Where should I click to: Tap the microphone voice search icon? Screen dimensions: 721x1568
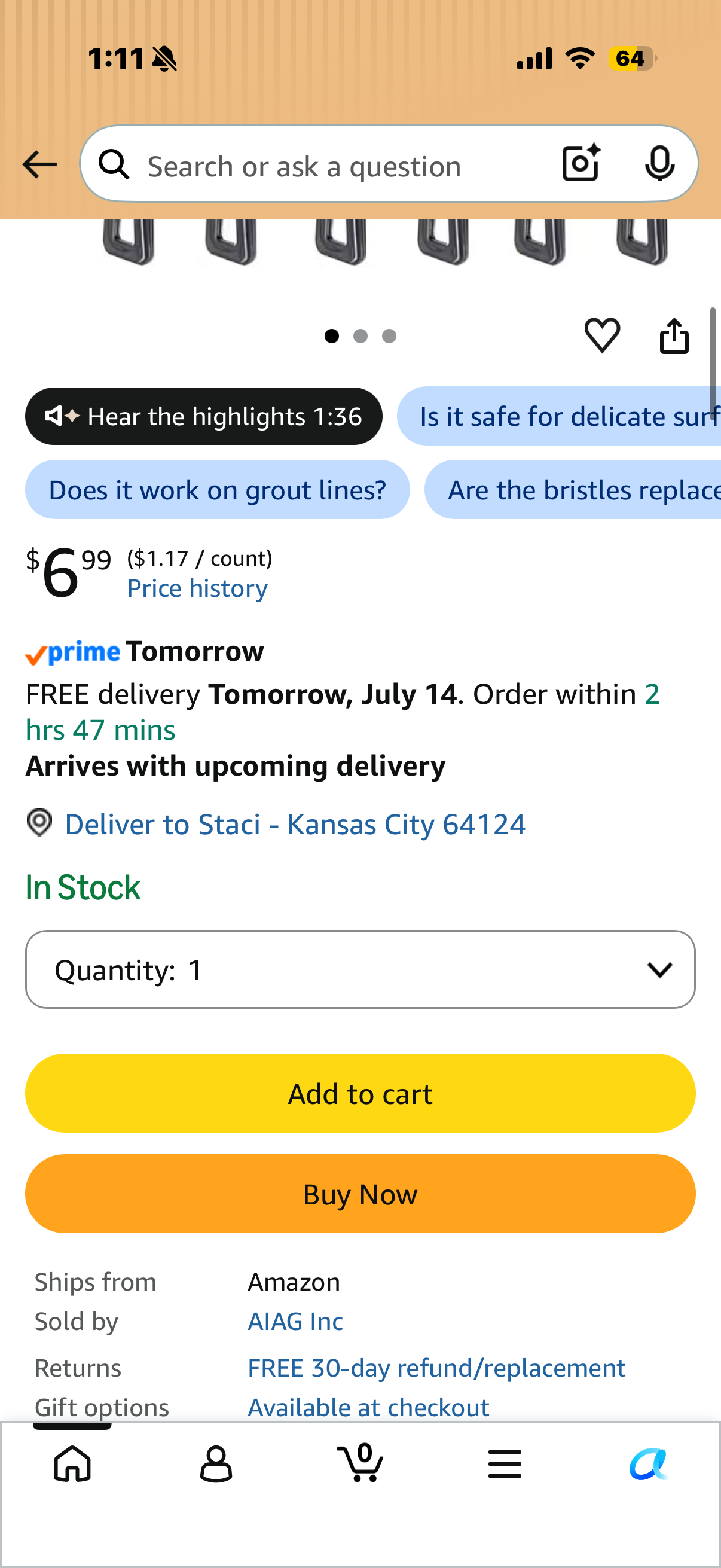pos(659,163)
